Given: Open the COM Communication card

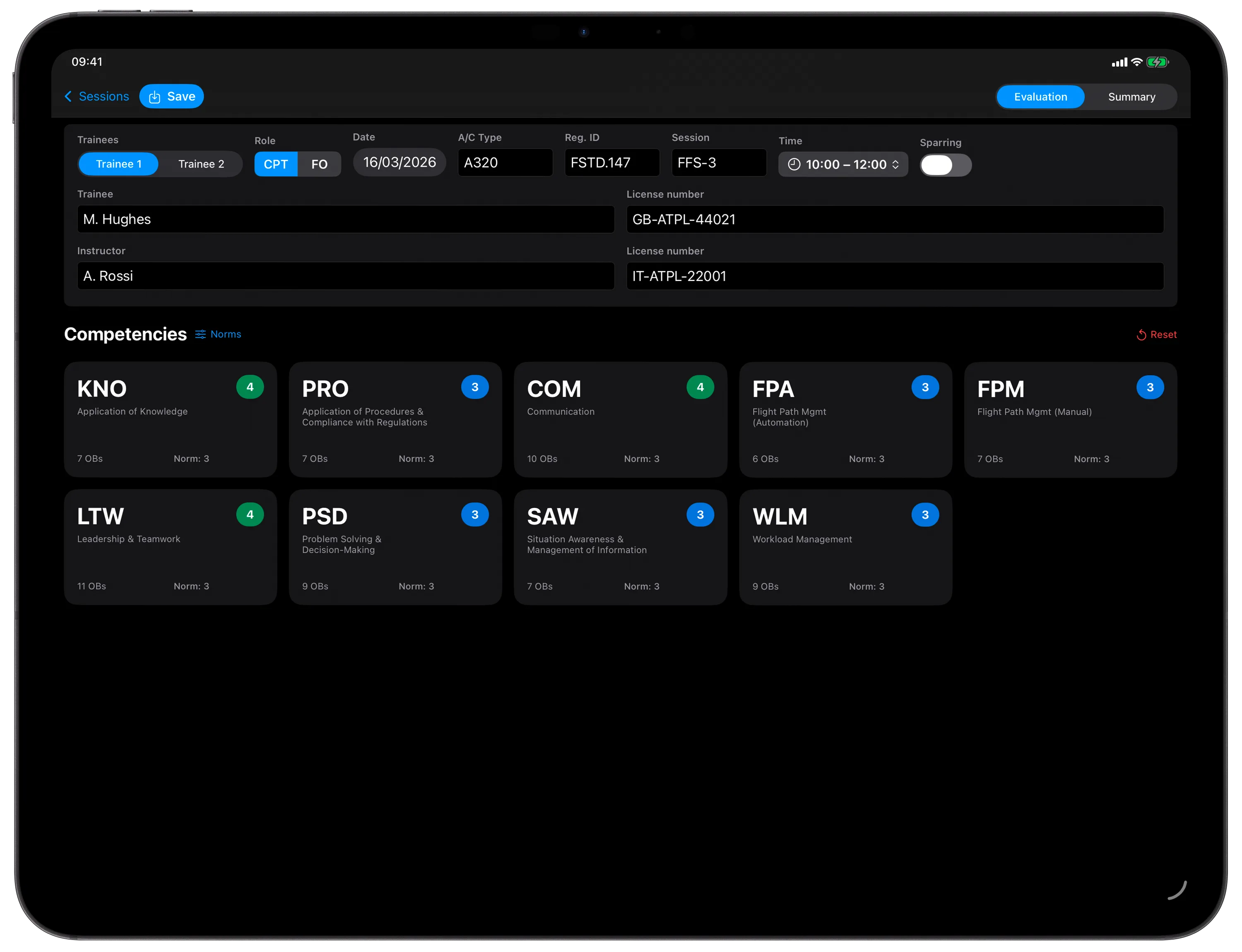Looking at the screenshot, I should [621, 420].
